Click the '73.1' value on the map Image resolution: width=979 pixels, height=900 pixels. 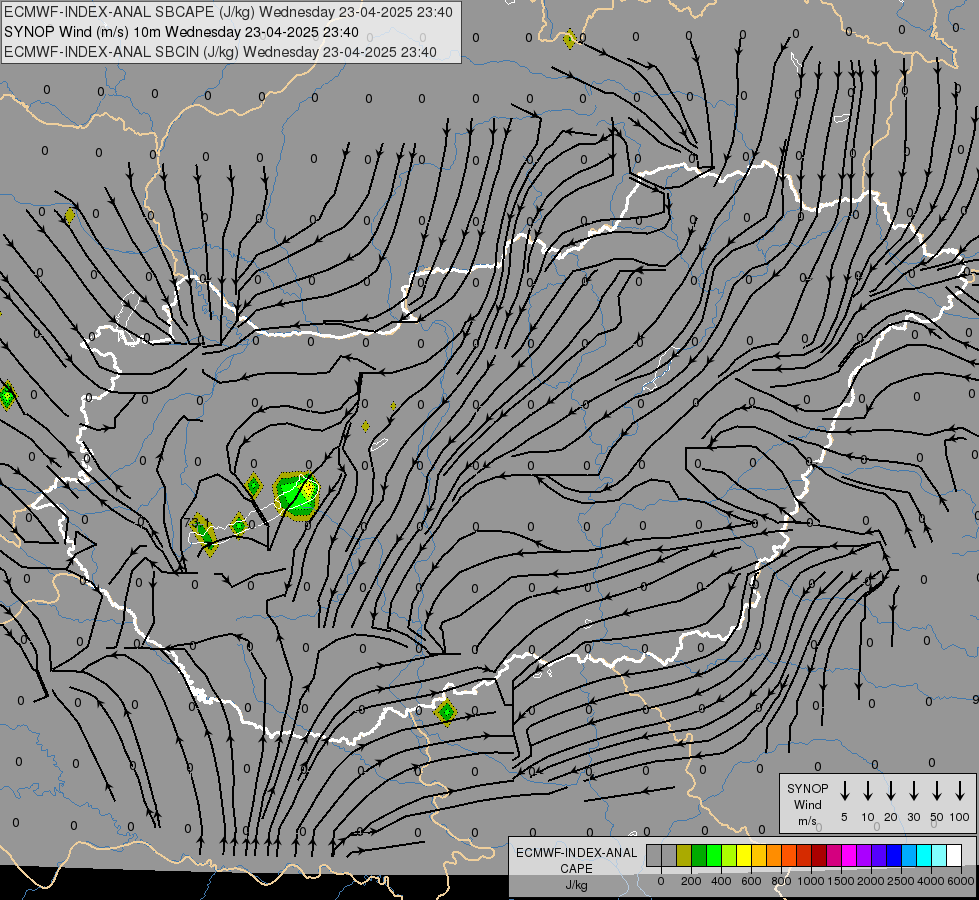click(195, 522)
